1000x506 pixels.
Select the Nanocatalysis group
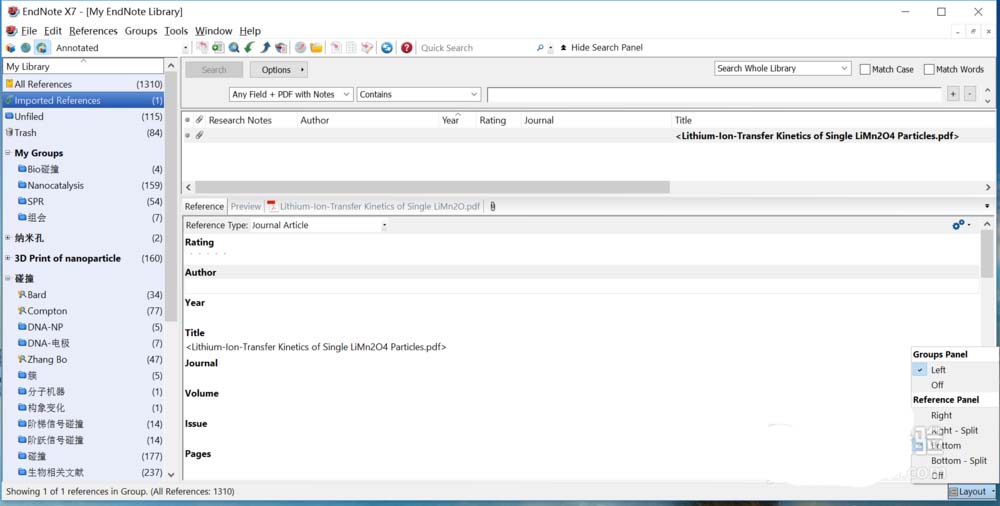[x=55, y=185]
